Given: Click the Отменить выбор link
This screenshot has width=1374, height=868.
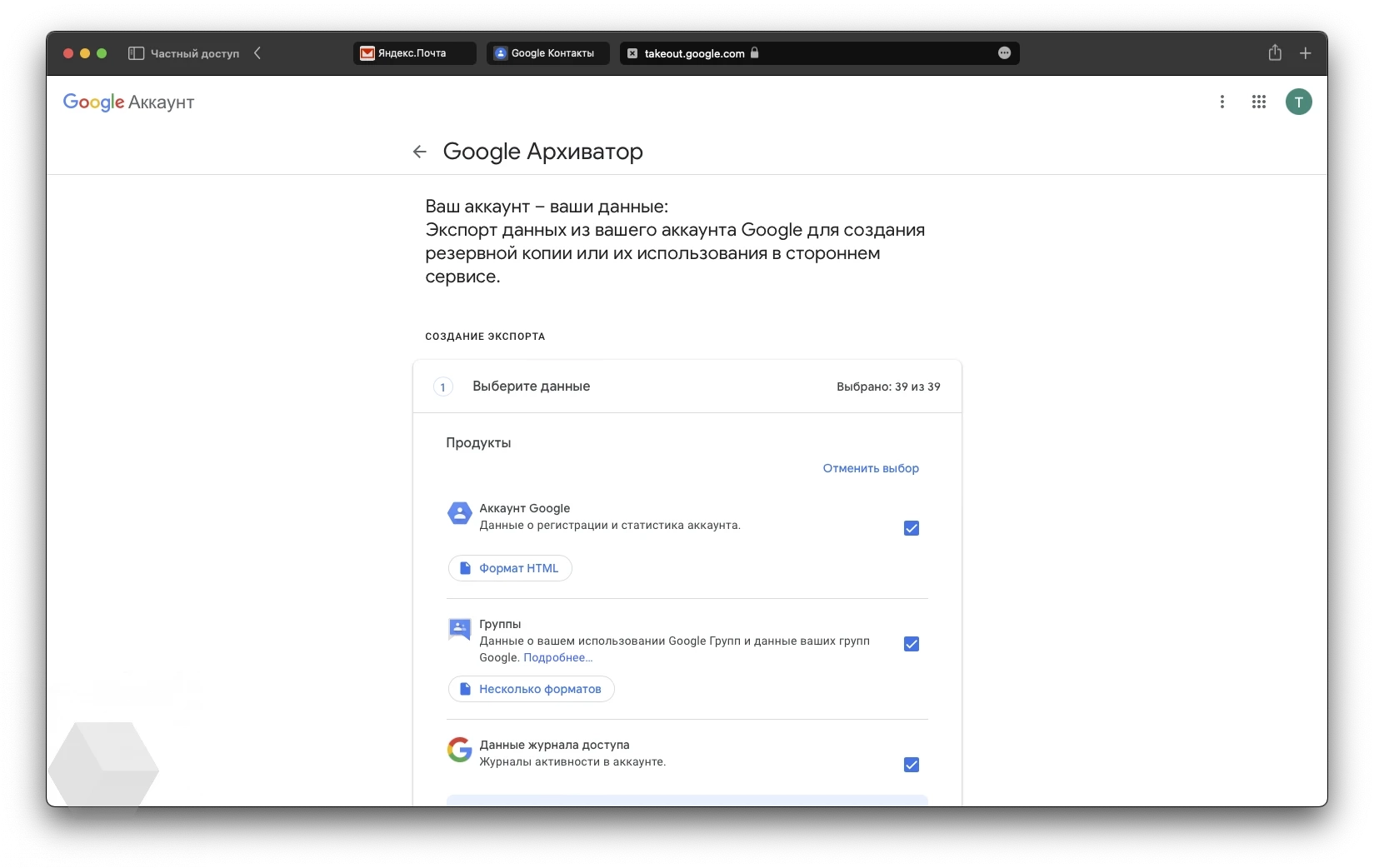Looking at the screenshot, I should pos(871,468).
